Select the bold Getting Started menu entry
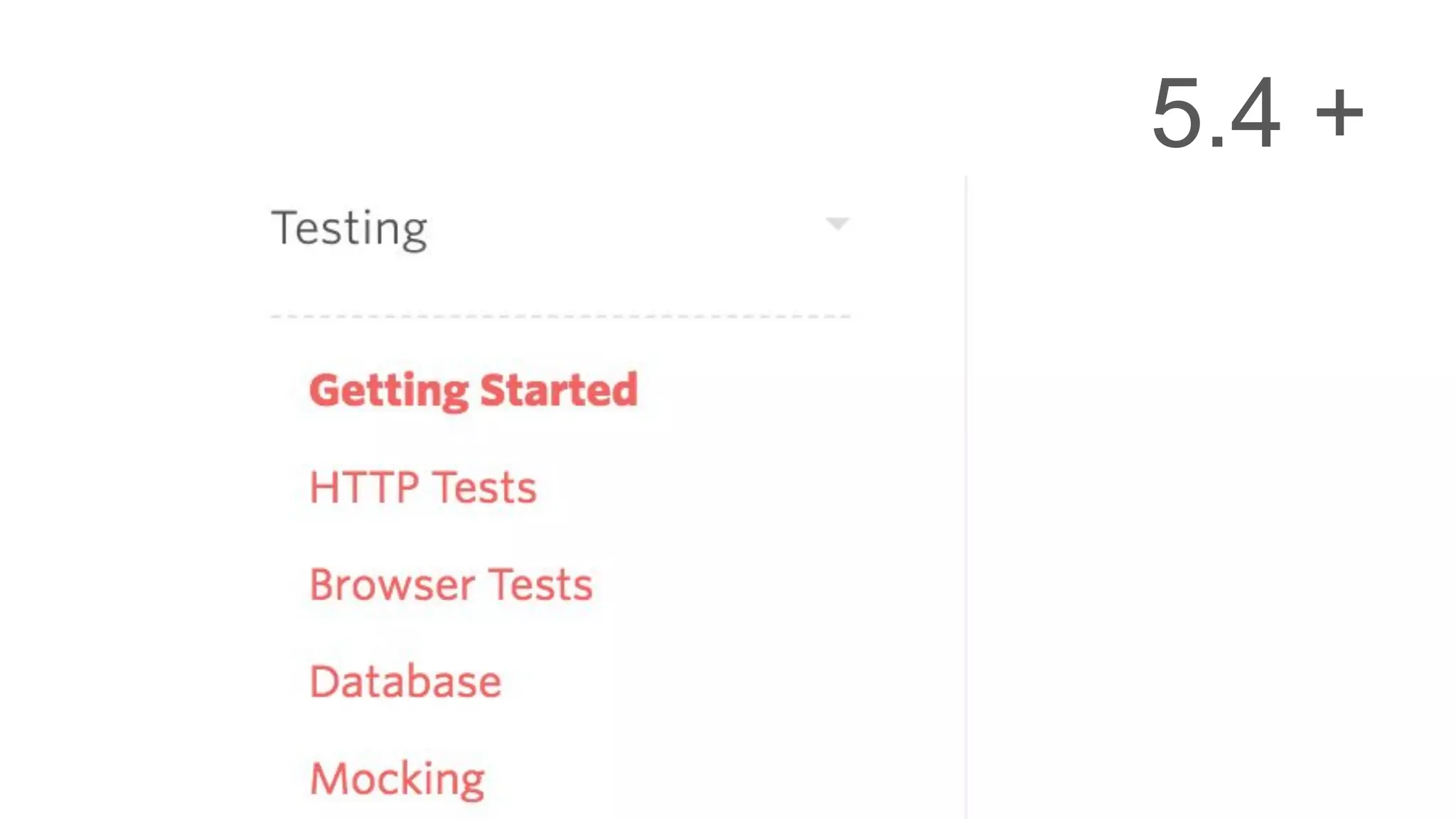 (x=473, y=390)
